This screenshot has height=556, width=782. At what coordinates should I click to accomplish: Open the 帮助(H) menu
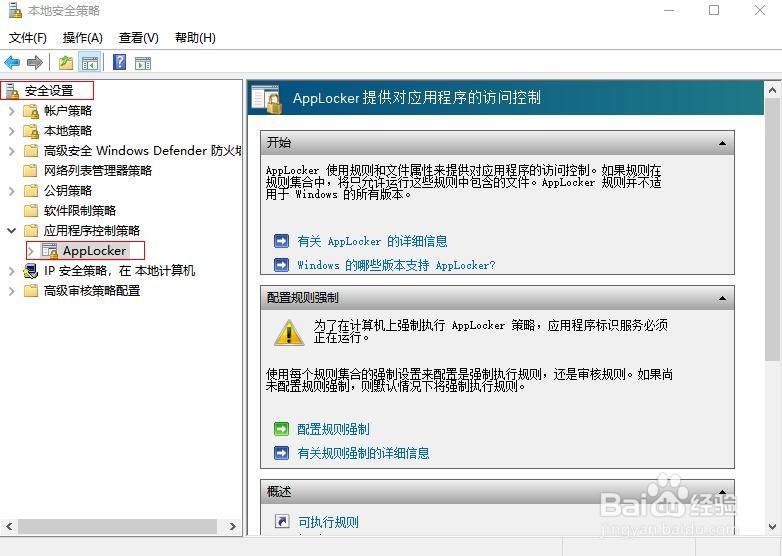pyautogui.click(x=196, y=38)
